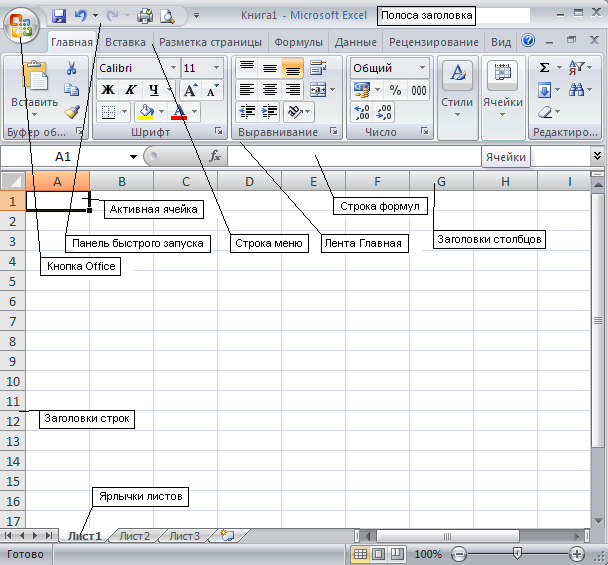Switch to sheet Лист2

point(134,536)
